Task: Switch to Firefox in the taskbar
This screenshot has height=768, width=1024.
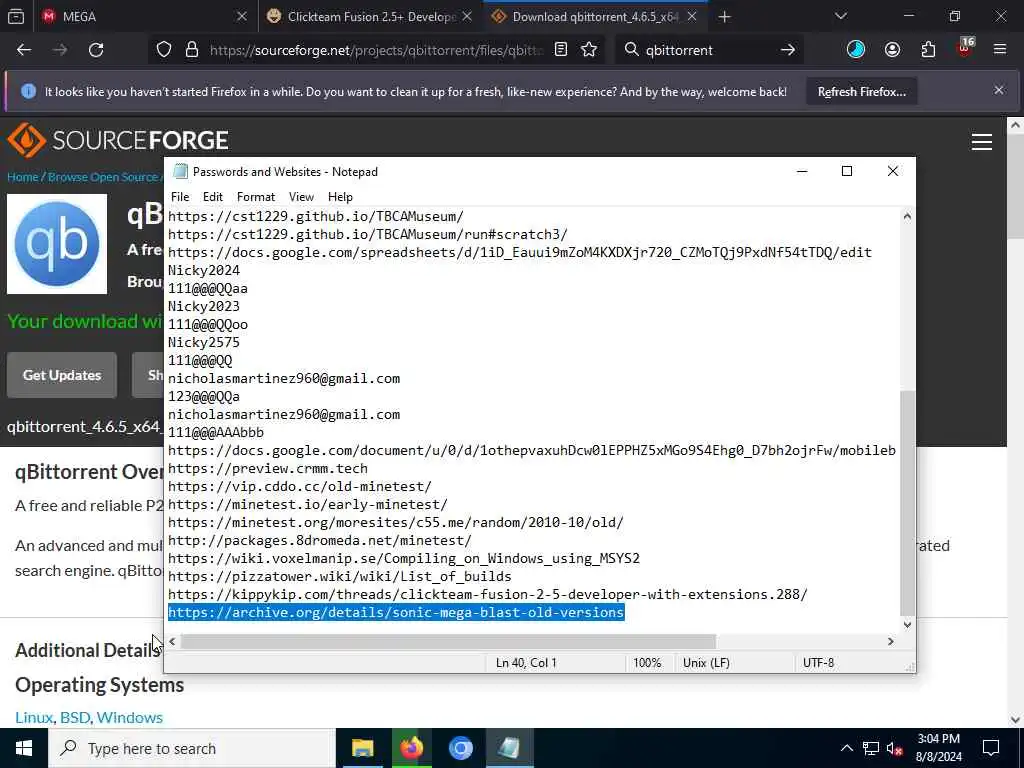Action: [x=411, y=748]
